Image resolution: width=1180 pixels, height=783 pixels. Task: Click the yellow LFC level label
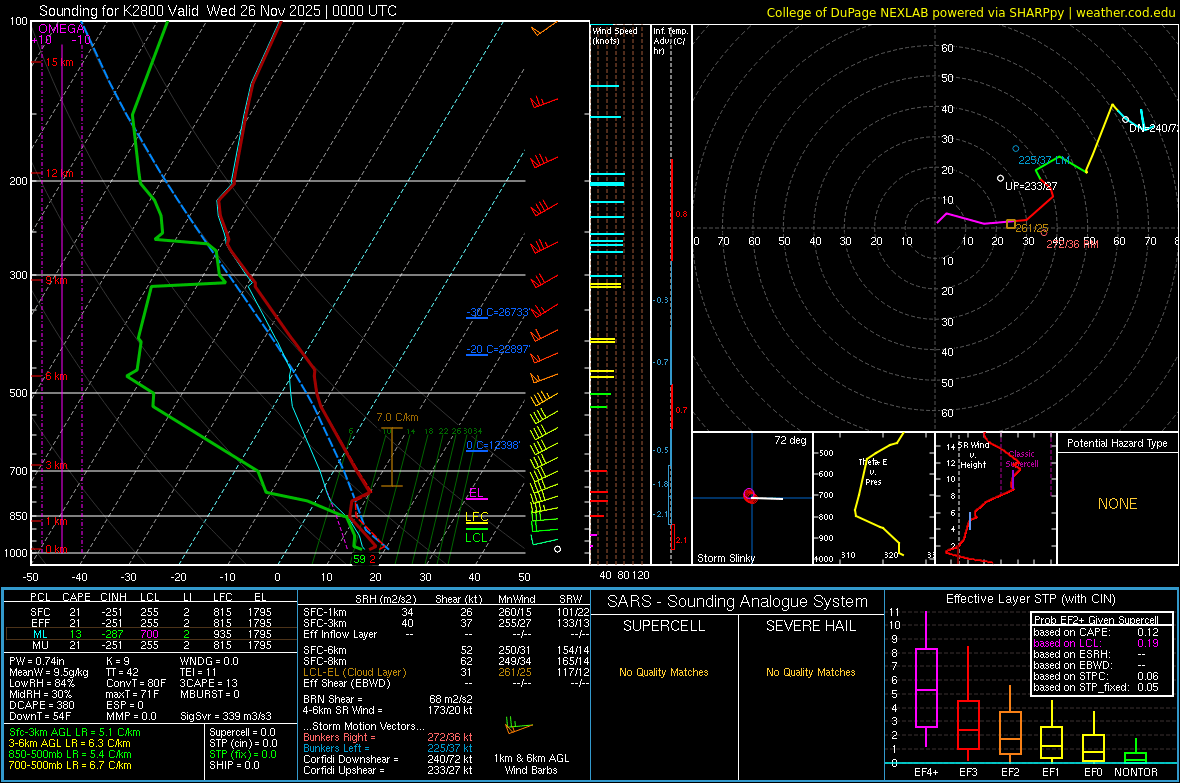tap(476, 517)
